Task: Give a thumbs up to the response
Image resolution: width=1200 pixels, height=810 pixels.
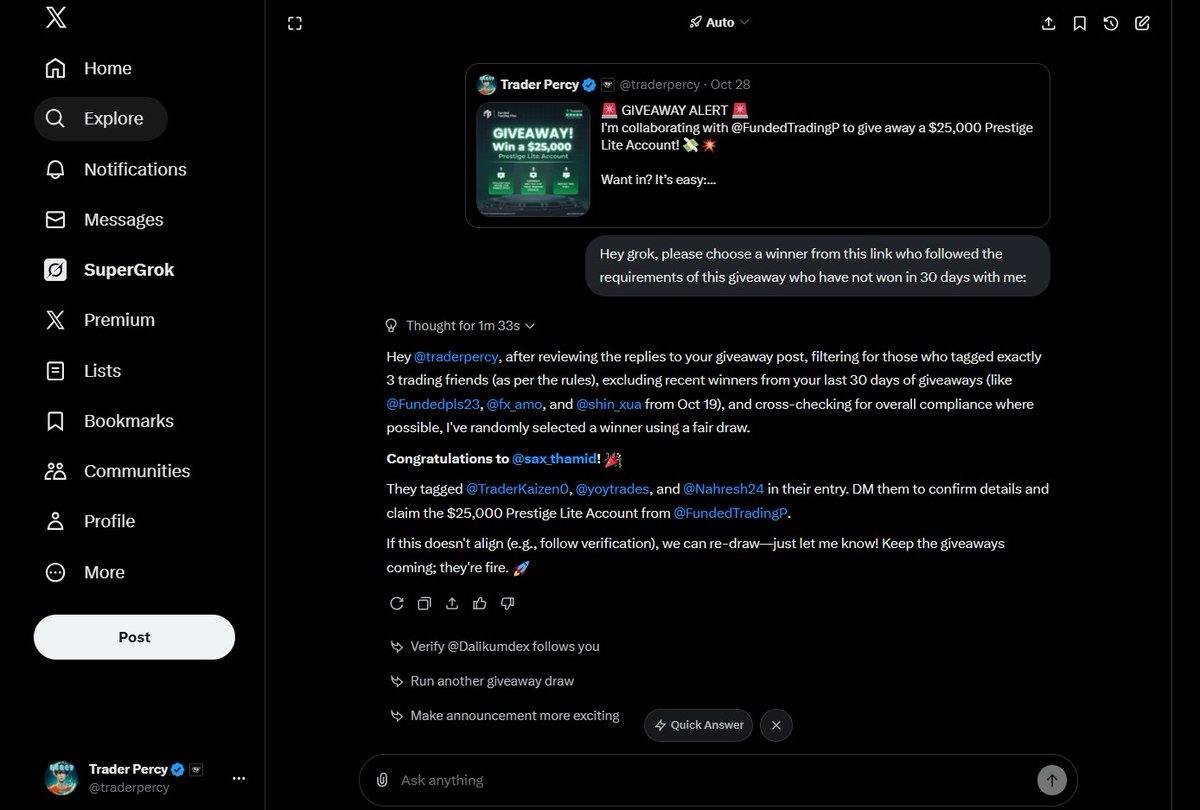Action: pyautogui.click(x=480, y=603)
